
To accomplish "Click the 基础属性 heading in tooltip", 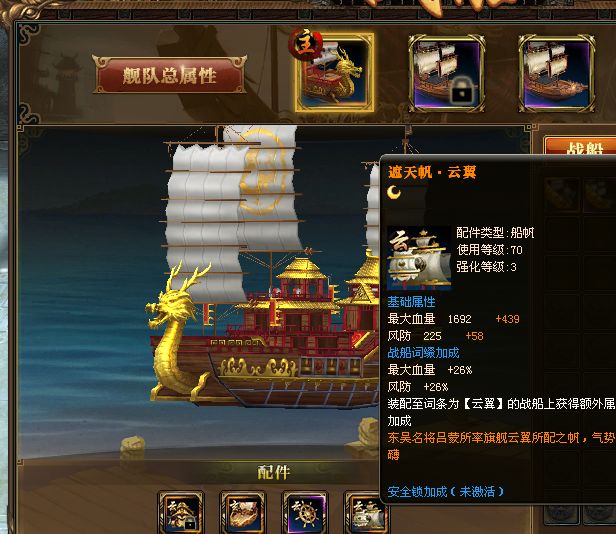I will pos(411,302).
